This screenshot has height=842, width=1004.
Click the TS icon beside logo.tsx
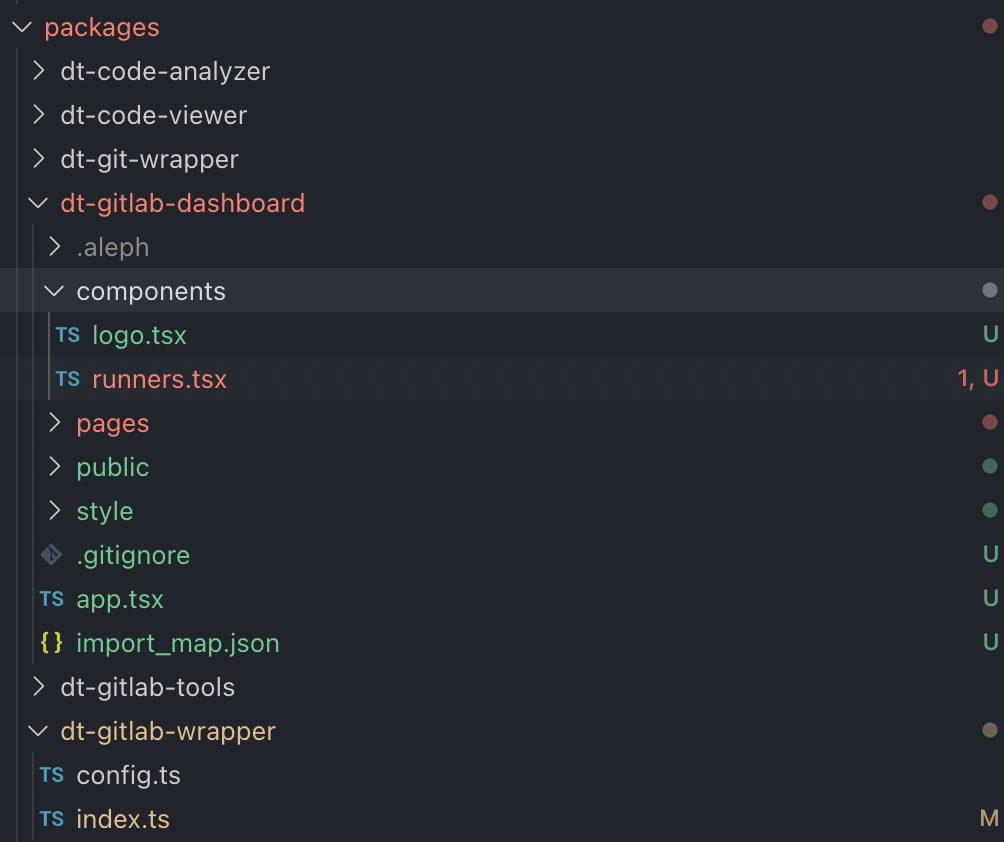pyautogui.click(x=67, y=335)
